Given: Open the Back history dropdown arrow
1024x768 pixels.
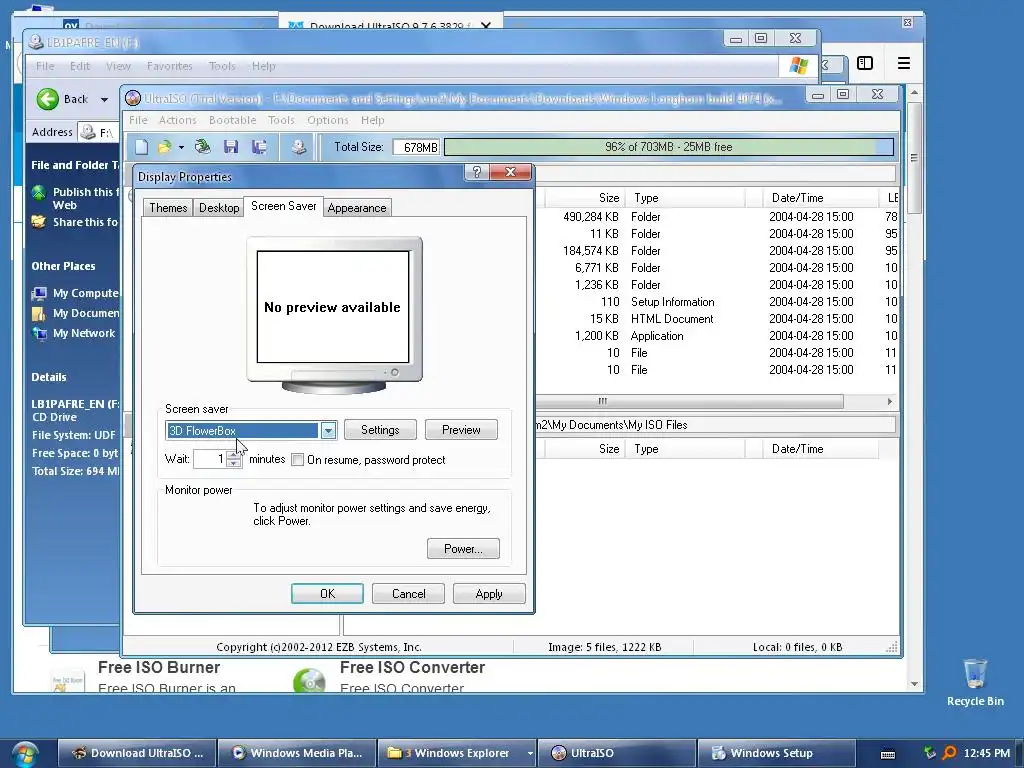Looking at the screenshot, I should click(104, 100).
